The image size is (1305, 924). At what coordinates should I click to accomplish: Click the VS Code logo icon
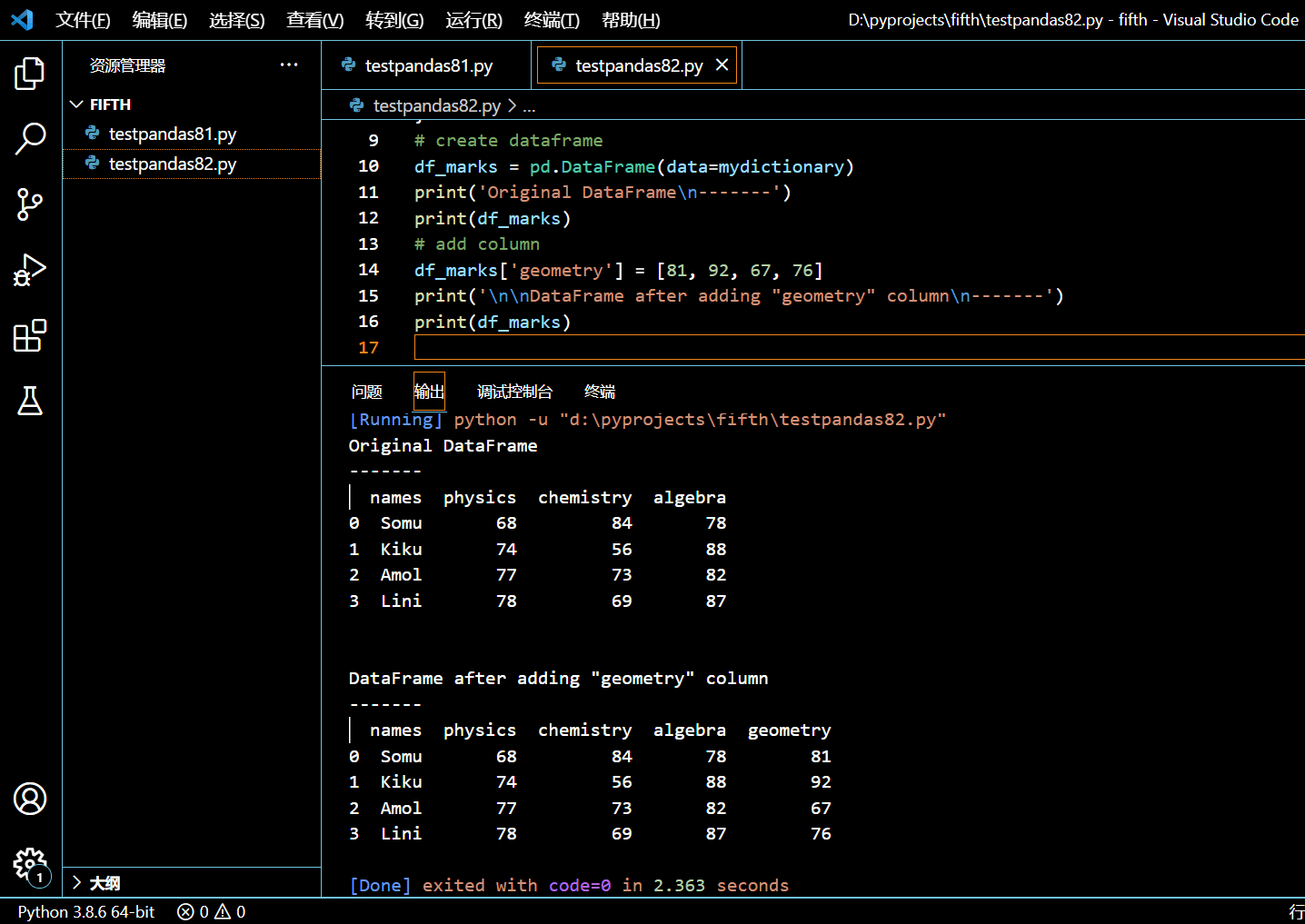click(x=22, y=19)
